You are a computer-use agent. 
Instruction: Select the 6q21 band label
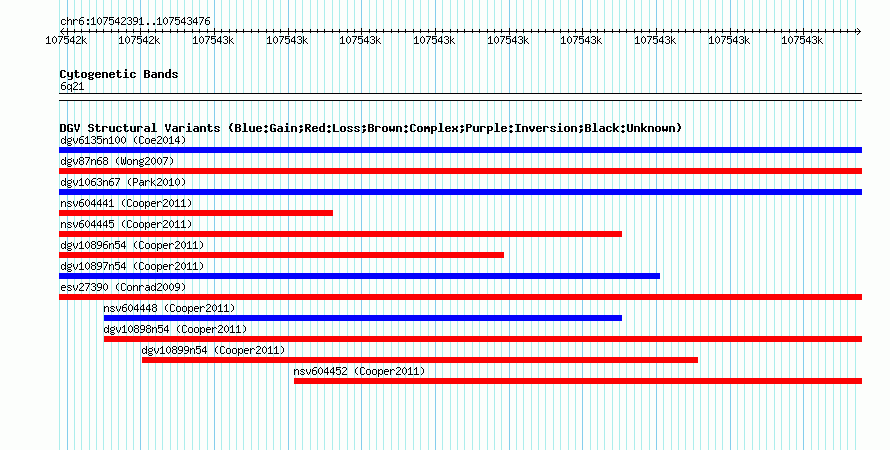click(x=72, y=87)
